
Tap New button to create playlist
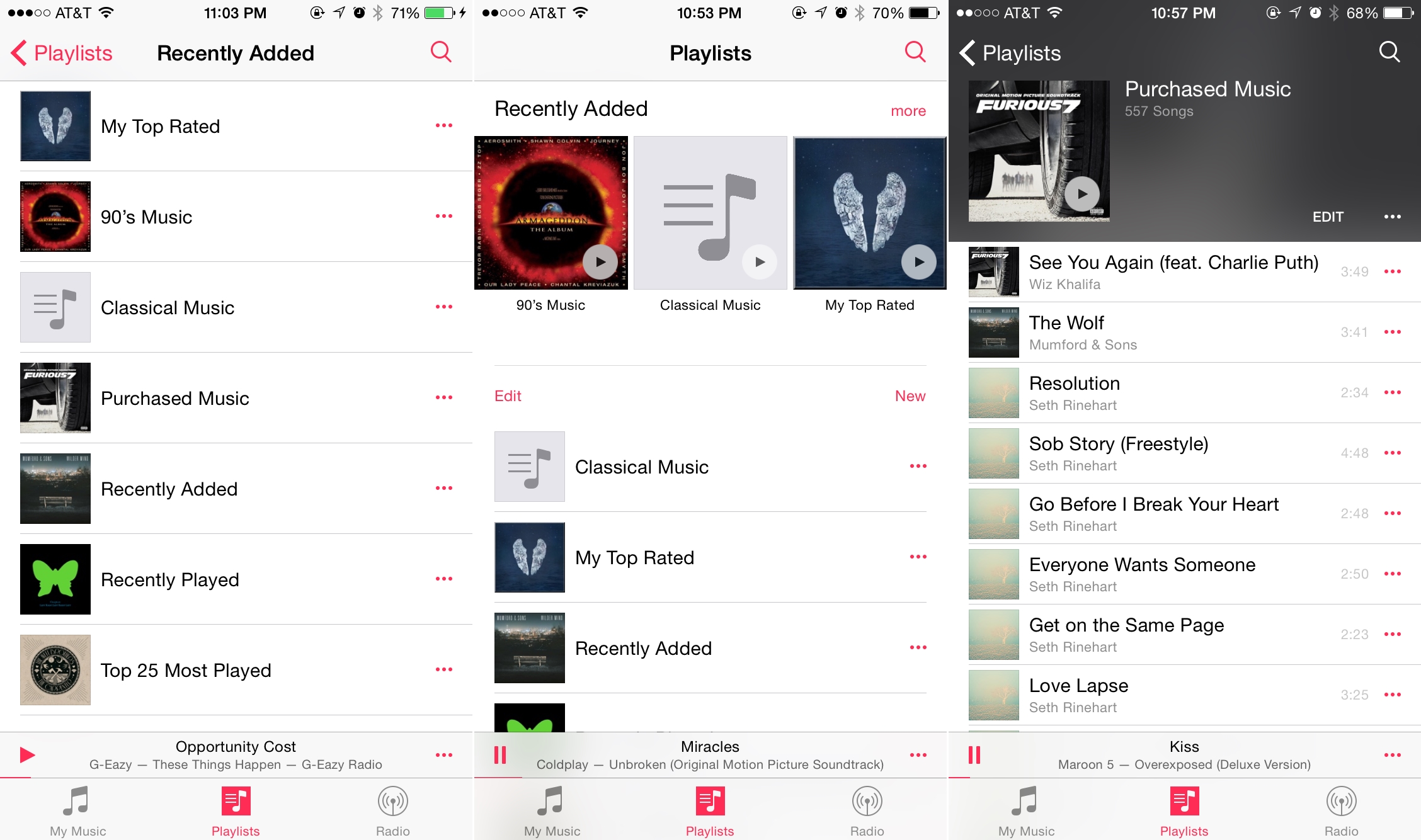pyautogui.click(x=908, y=395)
